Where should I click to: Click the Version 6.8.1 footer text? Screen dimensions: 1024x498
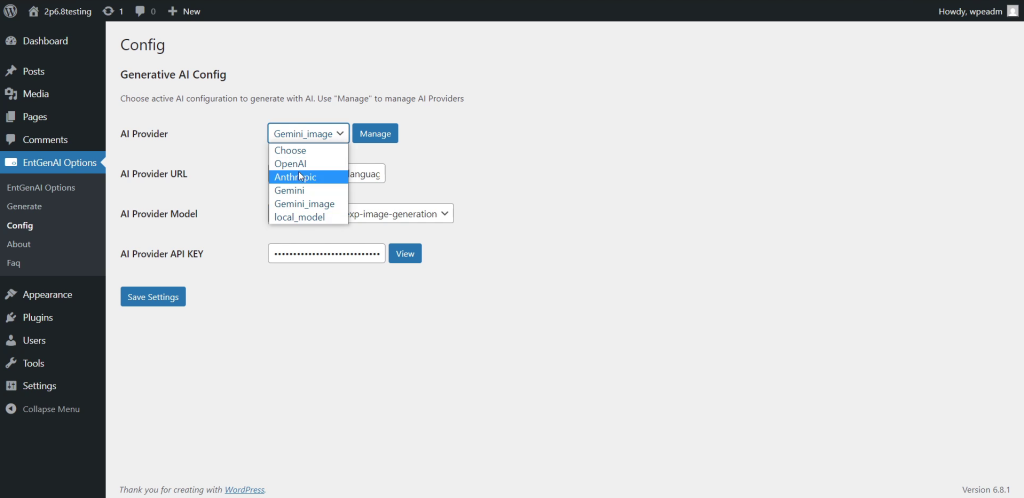[x=986, y=490]
